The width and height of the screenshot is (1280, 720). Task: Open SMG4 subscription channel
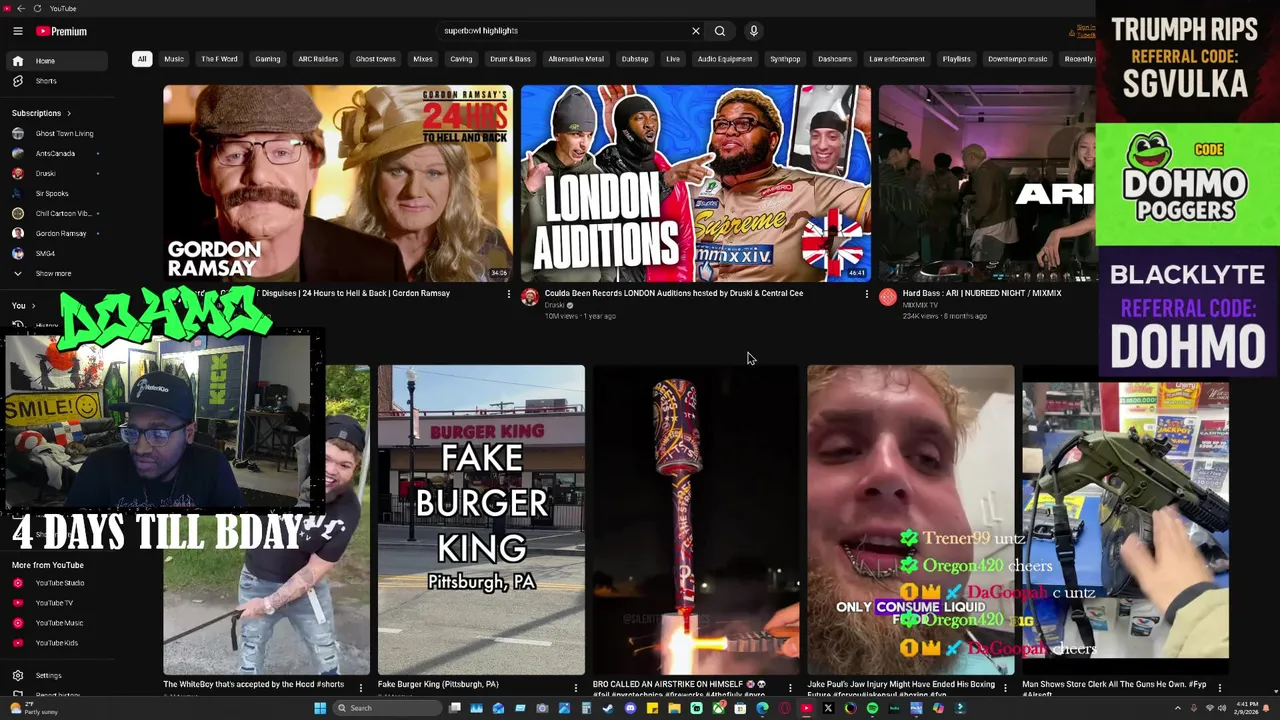[57, 253]
